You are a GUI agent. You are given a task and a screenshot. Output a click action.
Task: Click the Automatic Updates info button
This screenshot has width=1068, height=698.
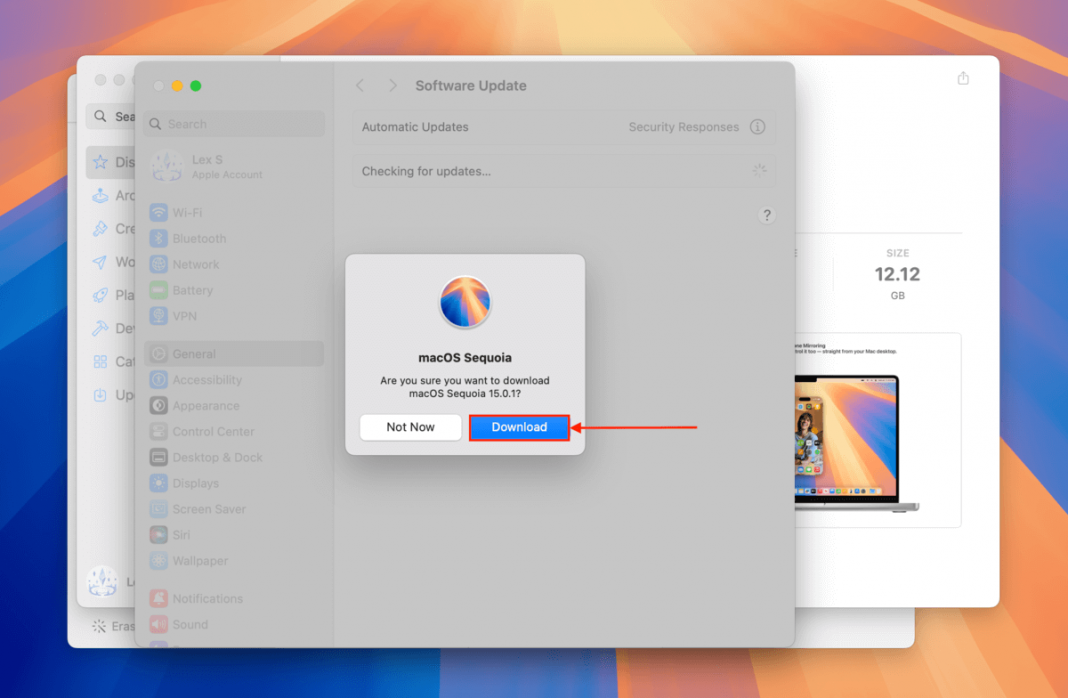(x=757, y=127)
